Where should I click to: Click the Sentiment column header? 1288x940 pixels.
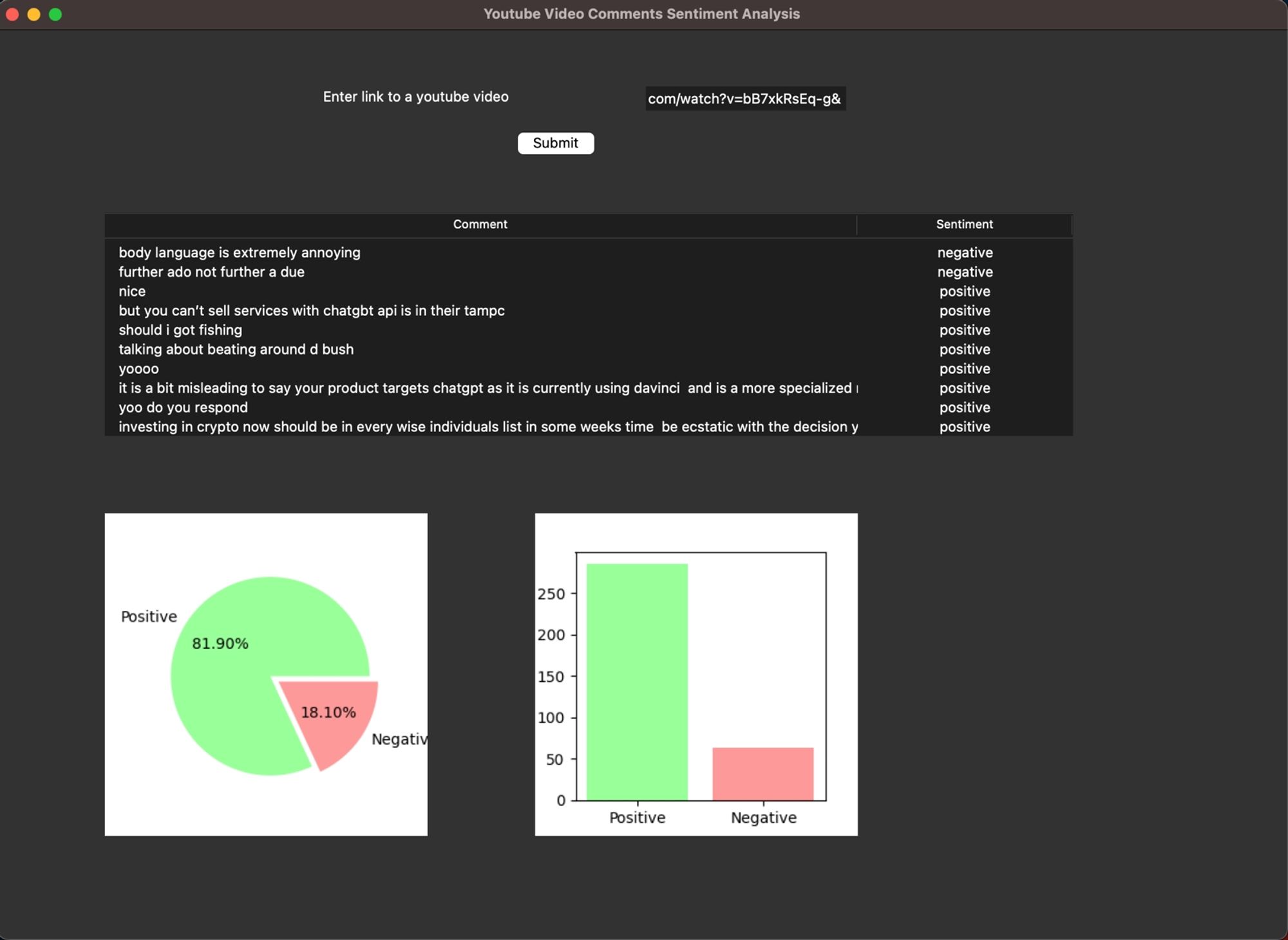[x=963, y=224]
